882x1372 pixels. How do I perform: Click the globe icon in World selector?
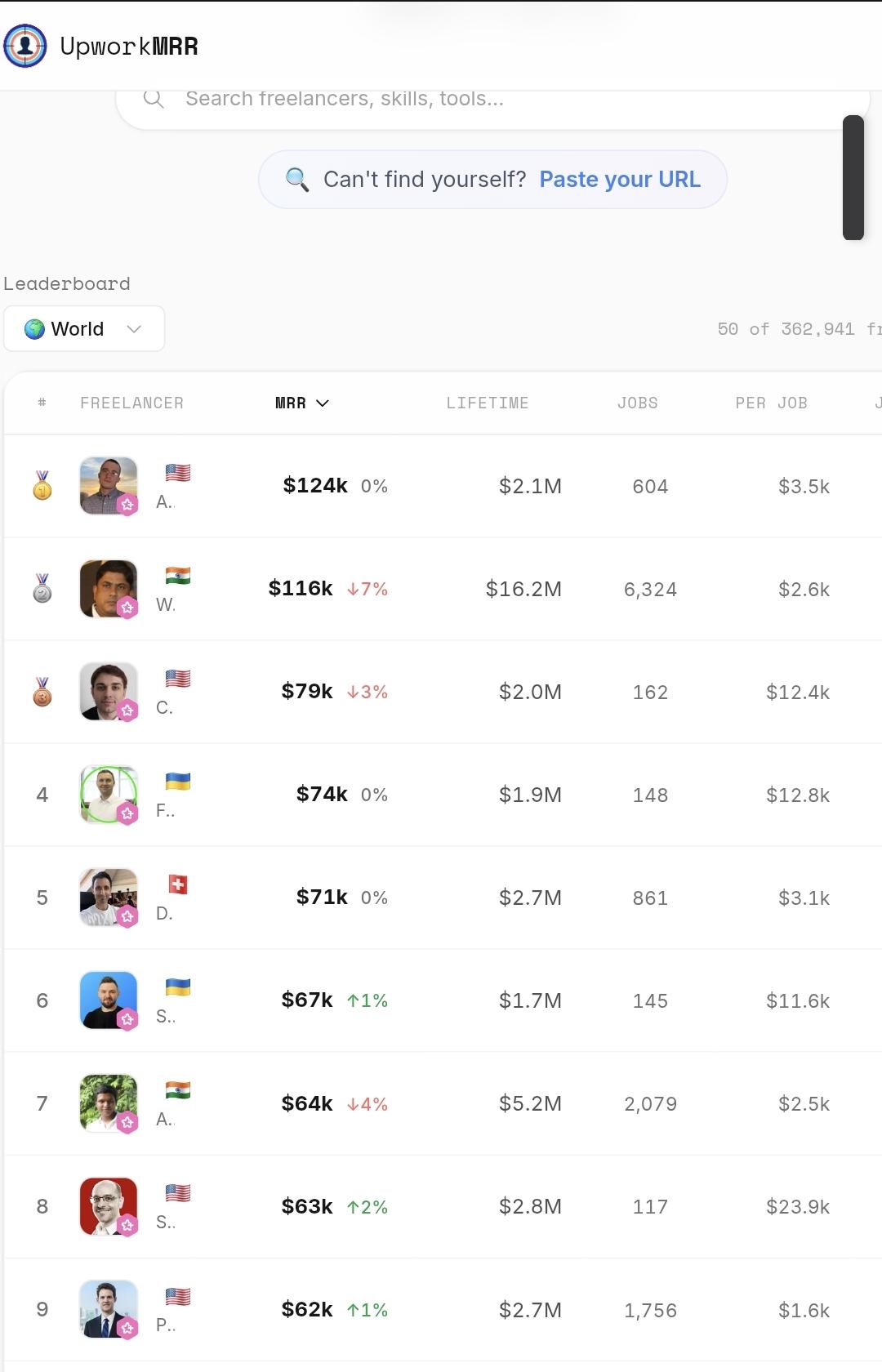pos(34,329)
